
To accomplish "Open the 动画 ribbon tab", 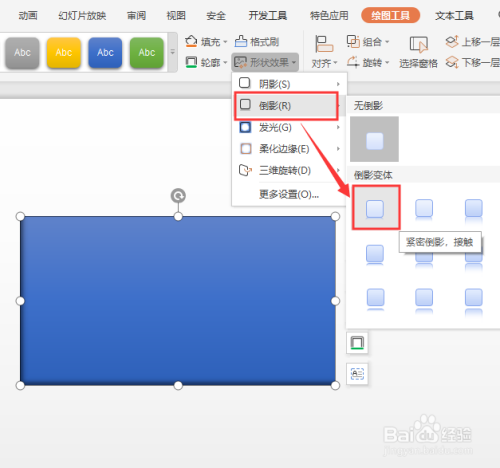I will coord(28,15).
